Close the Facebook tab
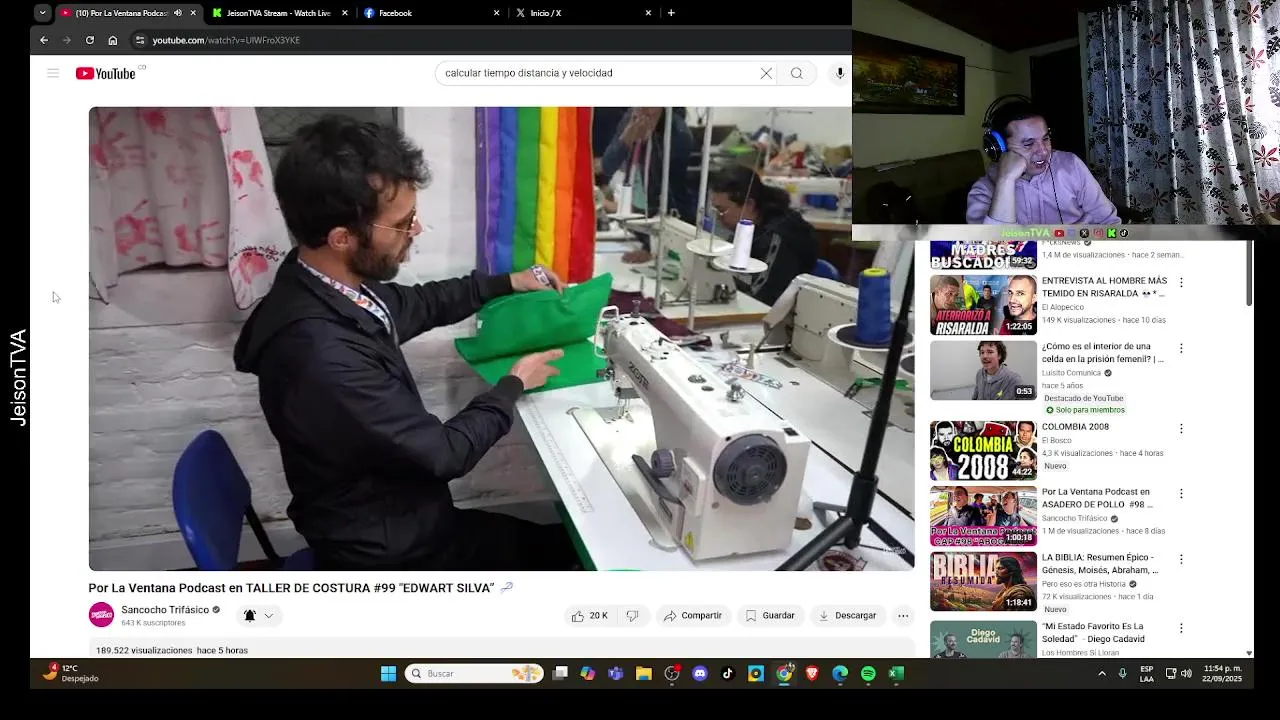 [x=497, y=13]
